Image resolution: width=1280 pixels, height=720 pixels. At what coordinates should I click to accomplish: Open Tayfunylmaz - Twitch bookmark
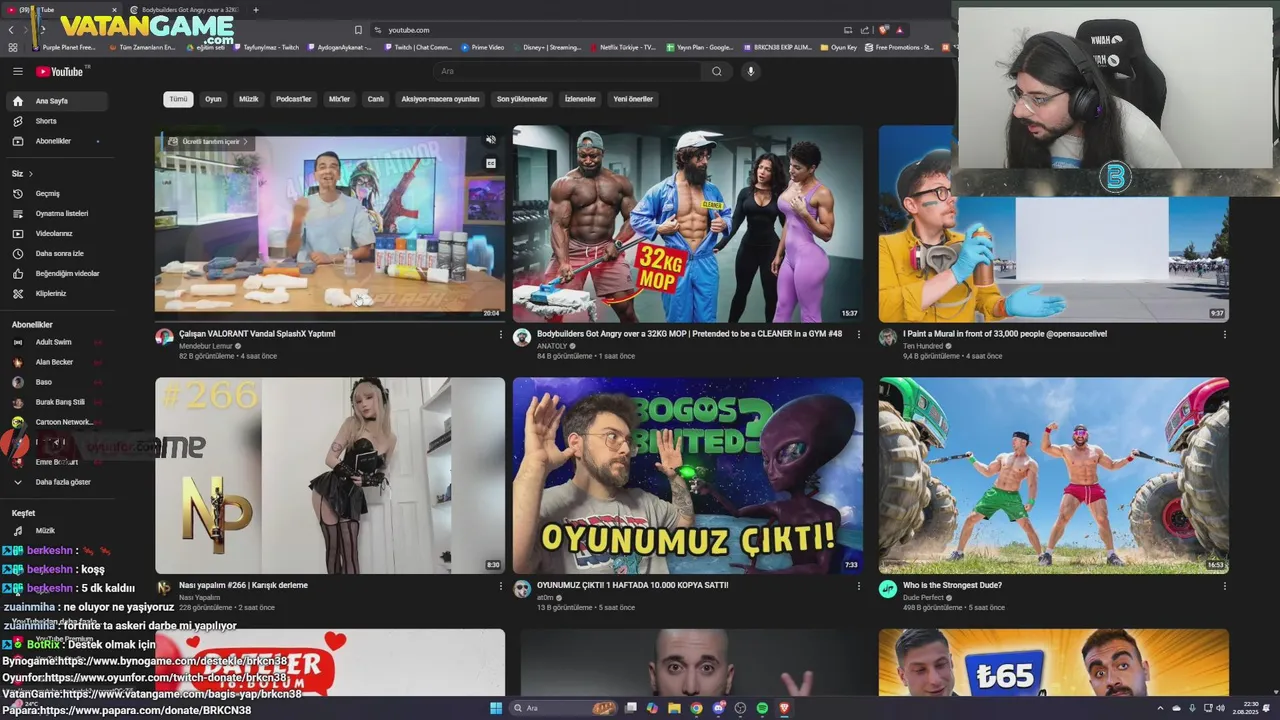[x=266, y=47]
